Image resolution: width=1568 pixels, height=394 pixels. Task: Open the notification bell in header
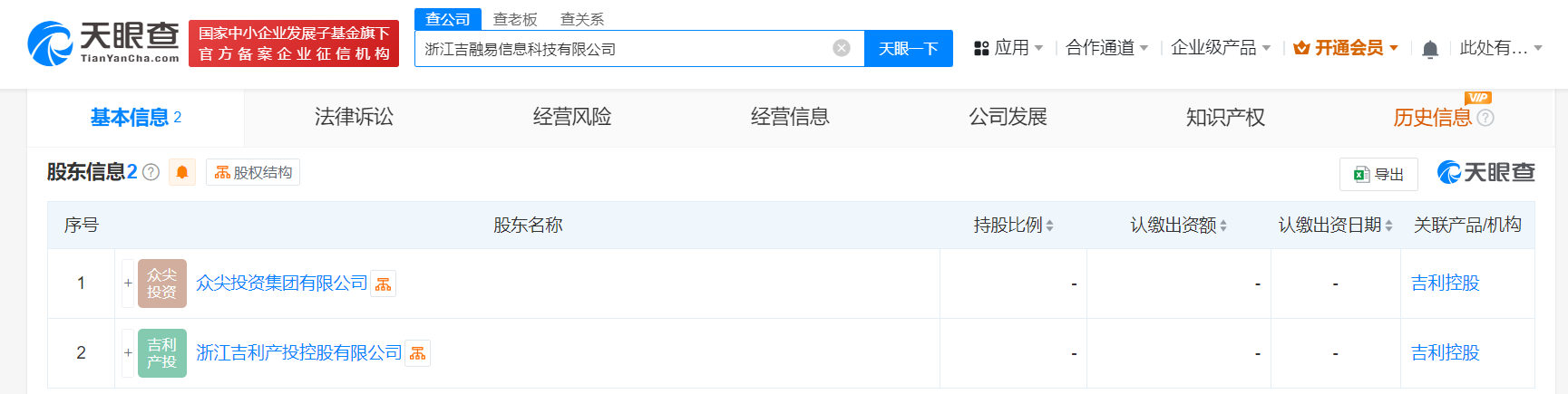point(1430,49)
